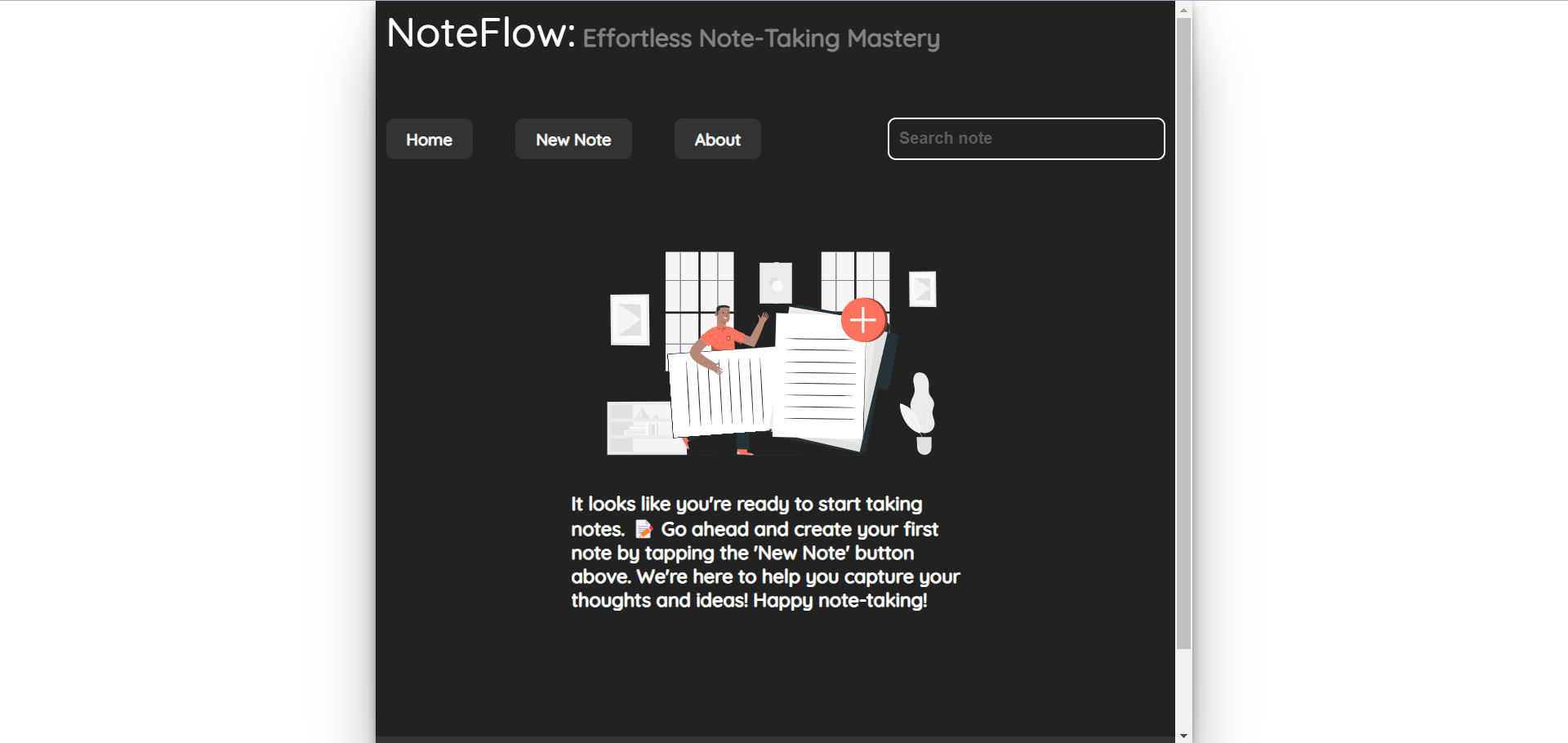Open the About page

[x=717, y=140]
